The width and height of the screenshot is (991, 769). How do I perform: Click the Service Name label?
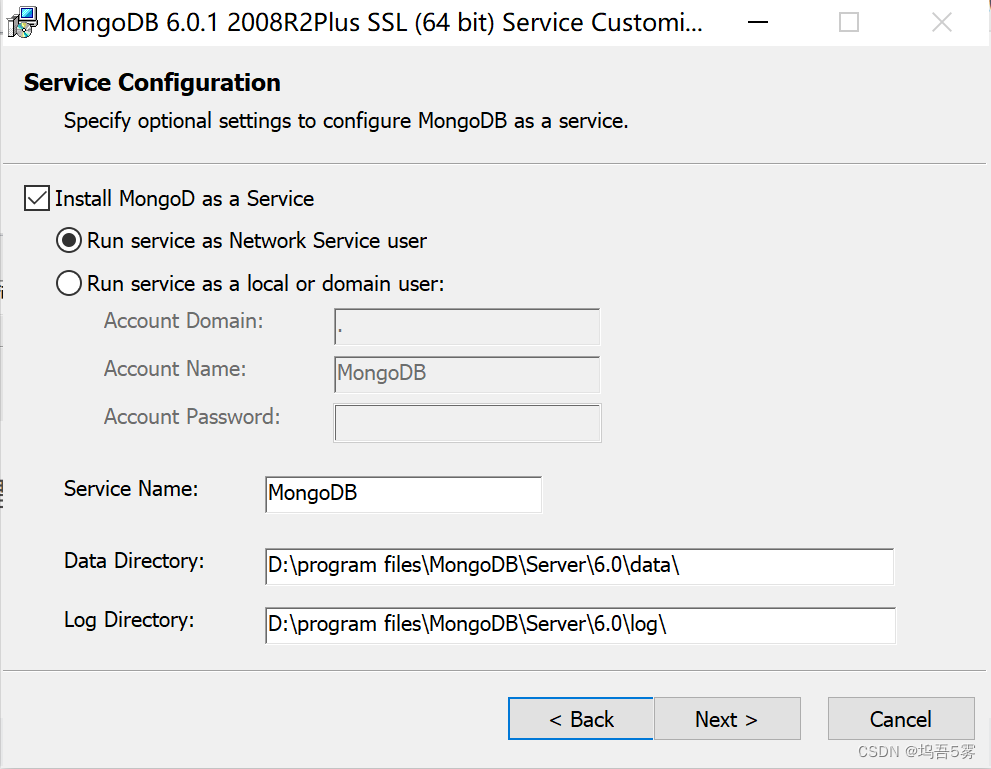tap(131, 488)
